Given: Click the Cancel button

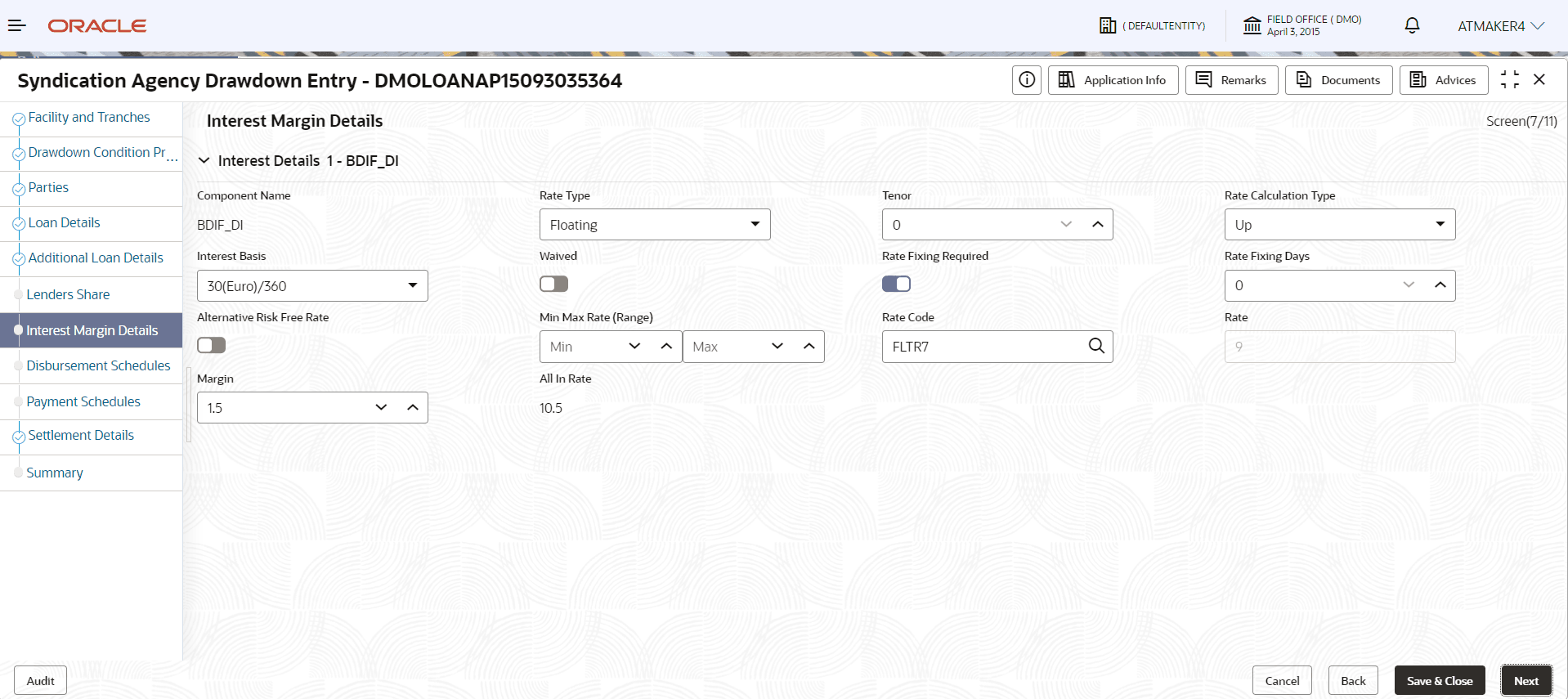Looking at the screenshot, I should 1282,681.
